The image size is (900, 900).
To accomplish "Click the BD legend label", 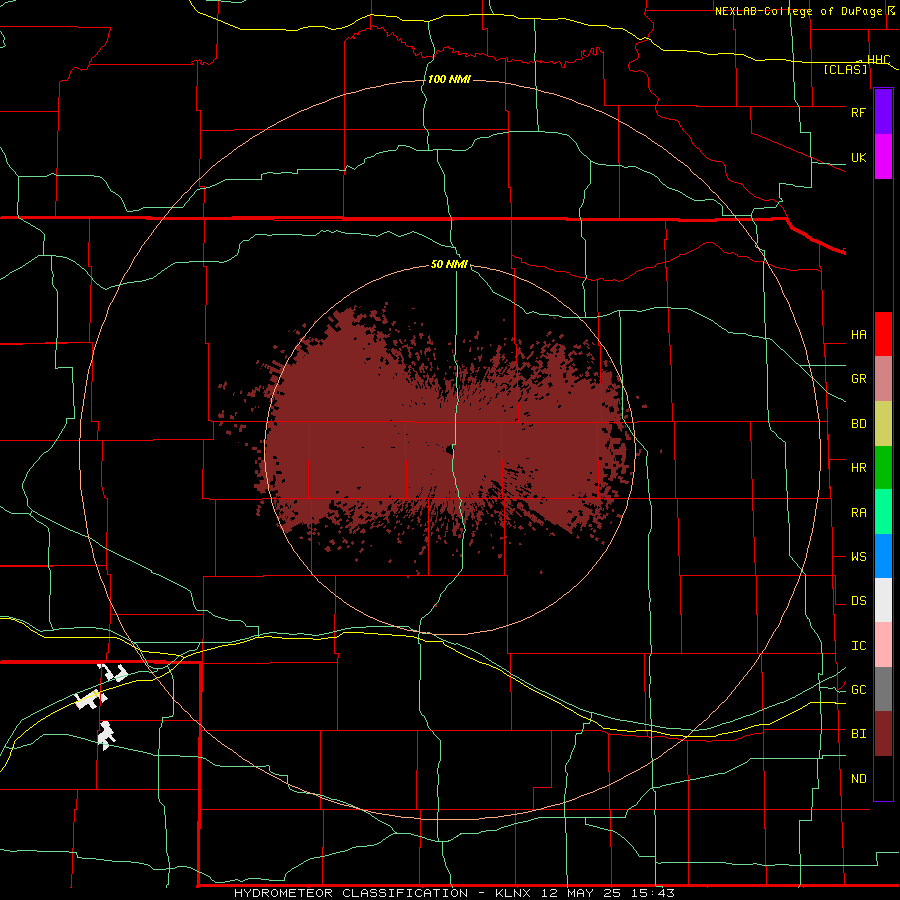I will pyautogui.click(x=858, y=424).
